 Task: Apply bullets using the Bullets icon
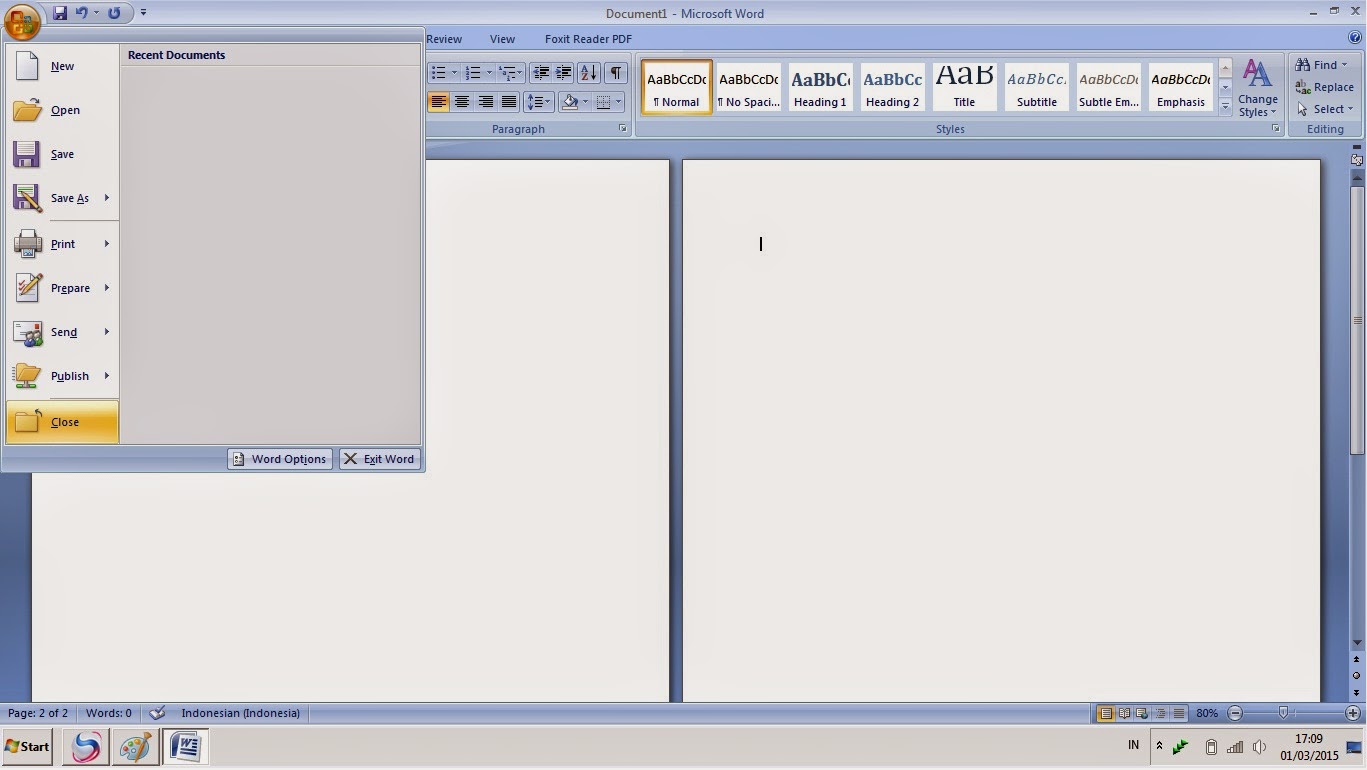438,71
